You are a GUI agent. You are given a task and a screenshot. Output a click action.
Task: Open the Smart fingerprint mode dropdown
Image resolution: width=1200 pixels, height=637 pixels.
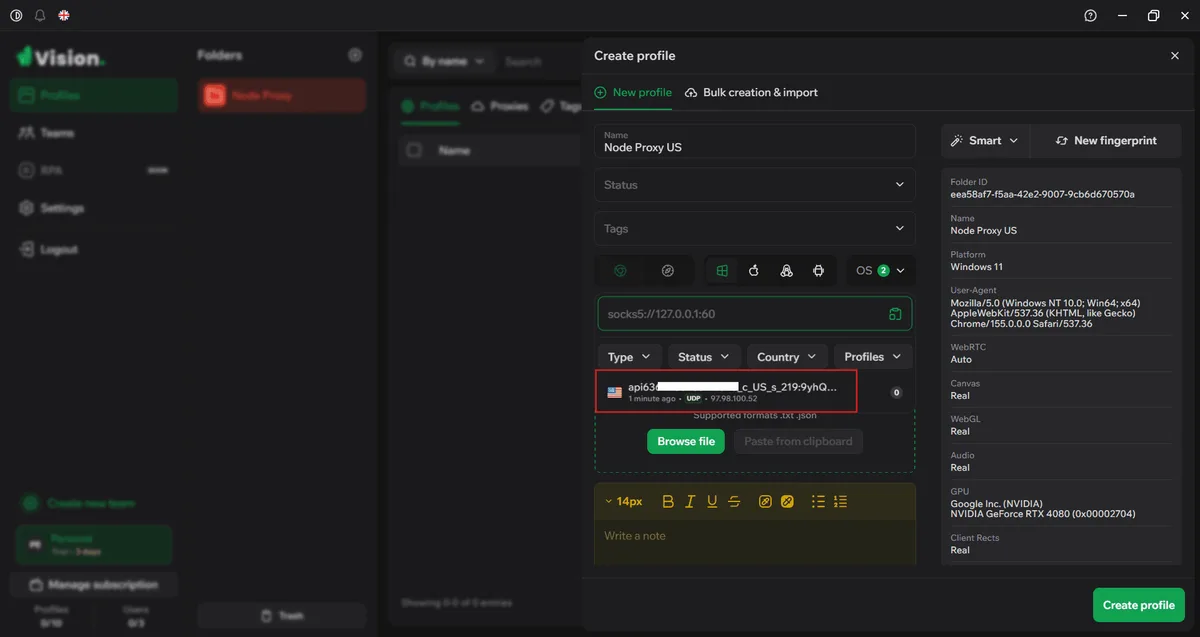[985, 141]
